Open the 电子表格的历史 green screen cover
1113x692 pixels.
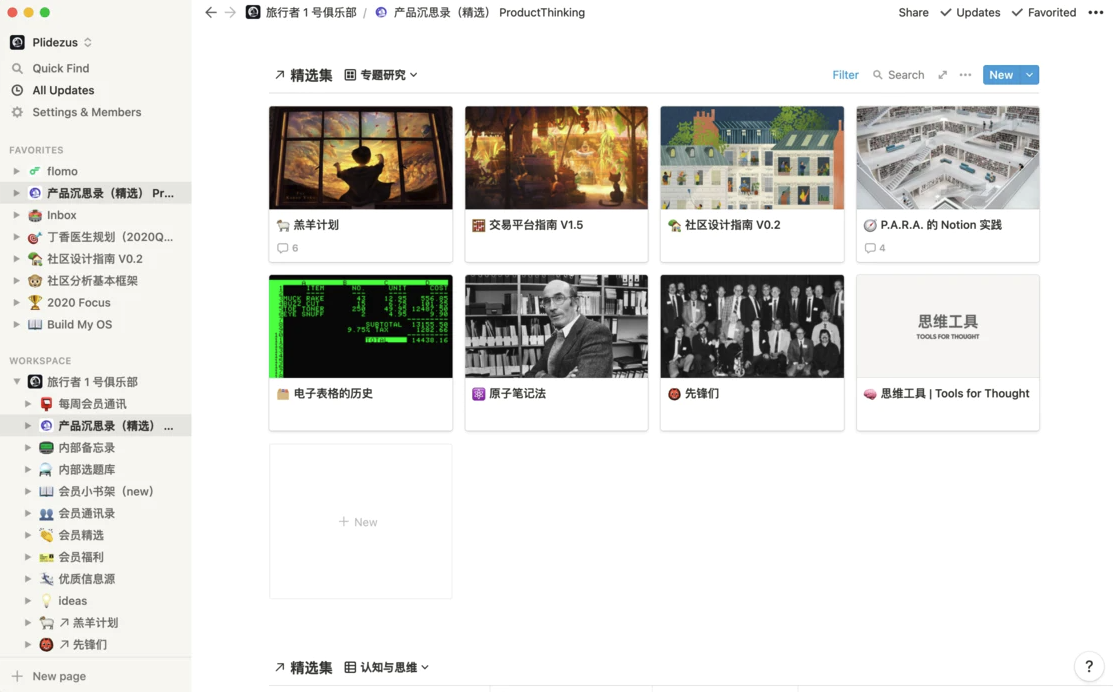tap(361, 326)
